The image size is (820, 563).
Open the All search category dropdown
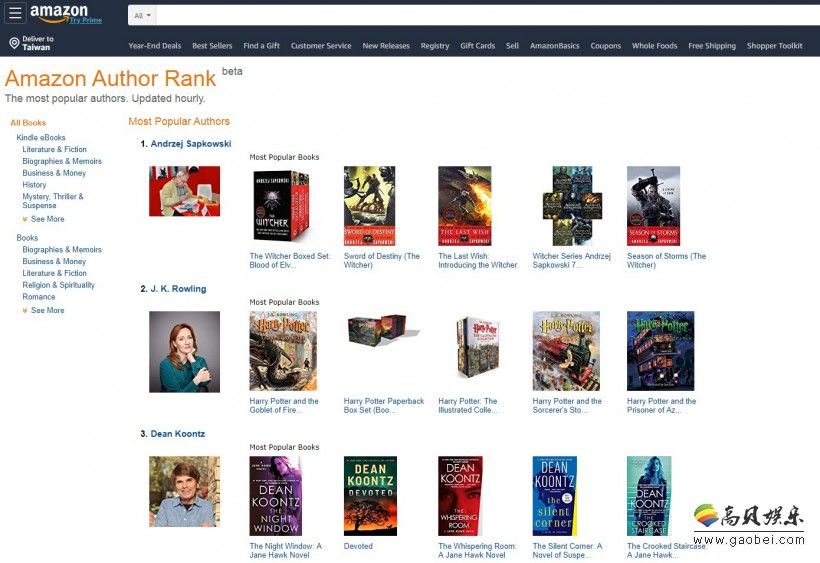pyautogui.click(x=142, y=16)
